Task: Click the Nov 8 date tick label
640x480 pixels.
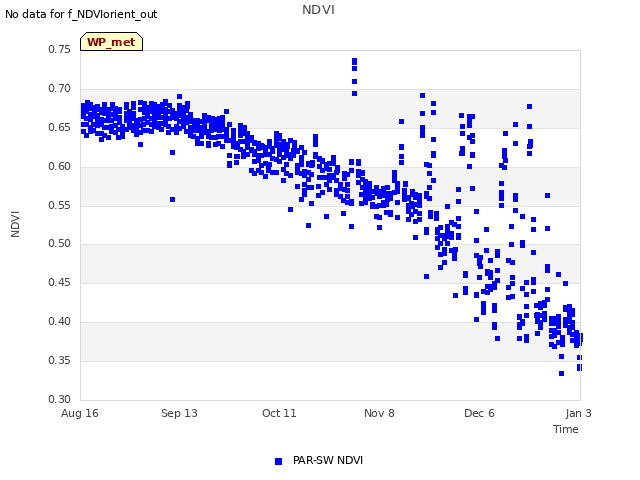Action: point(379,413)
